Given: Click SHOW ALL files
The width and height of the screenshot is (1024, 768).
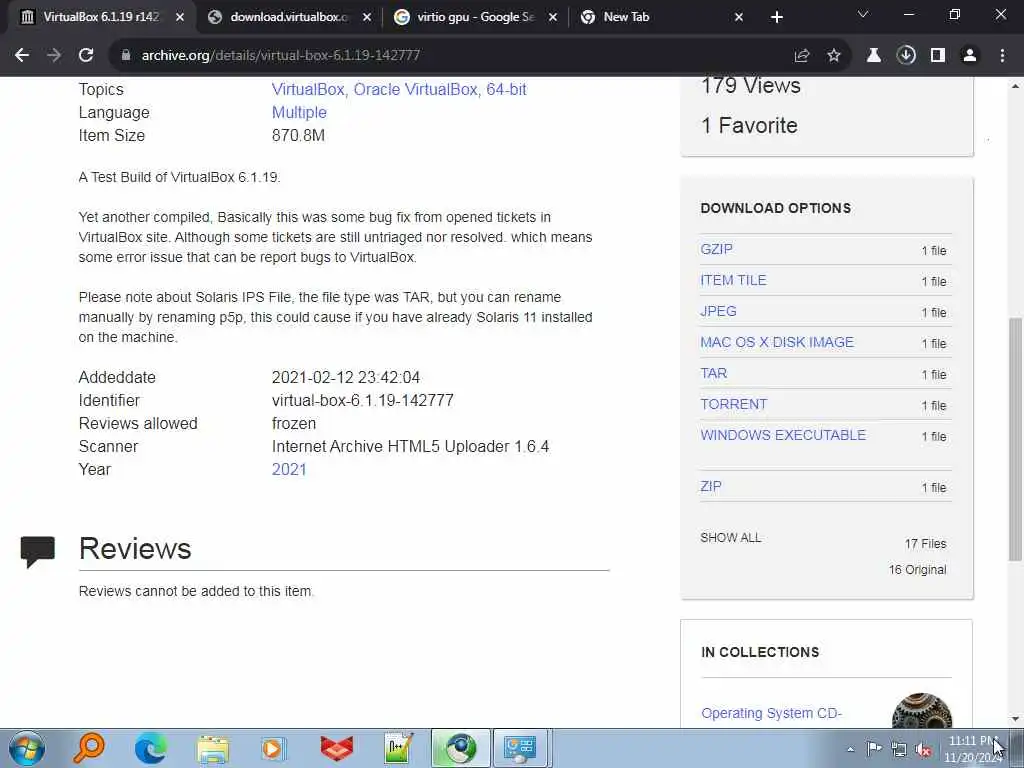Looking at the screenshot, I should [x=730, y=538].
